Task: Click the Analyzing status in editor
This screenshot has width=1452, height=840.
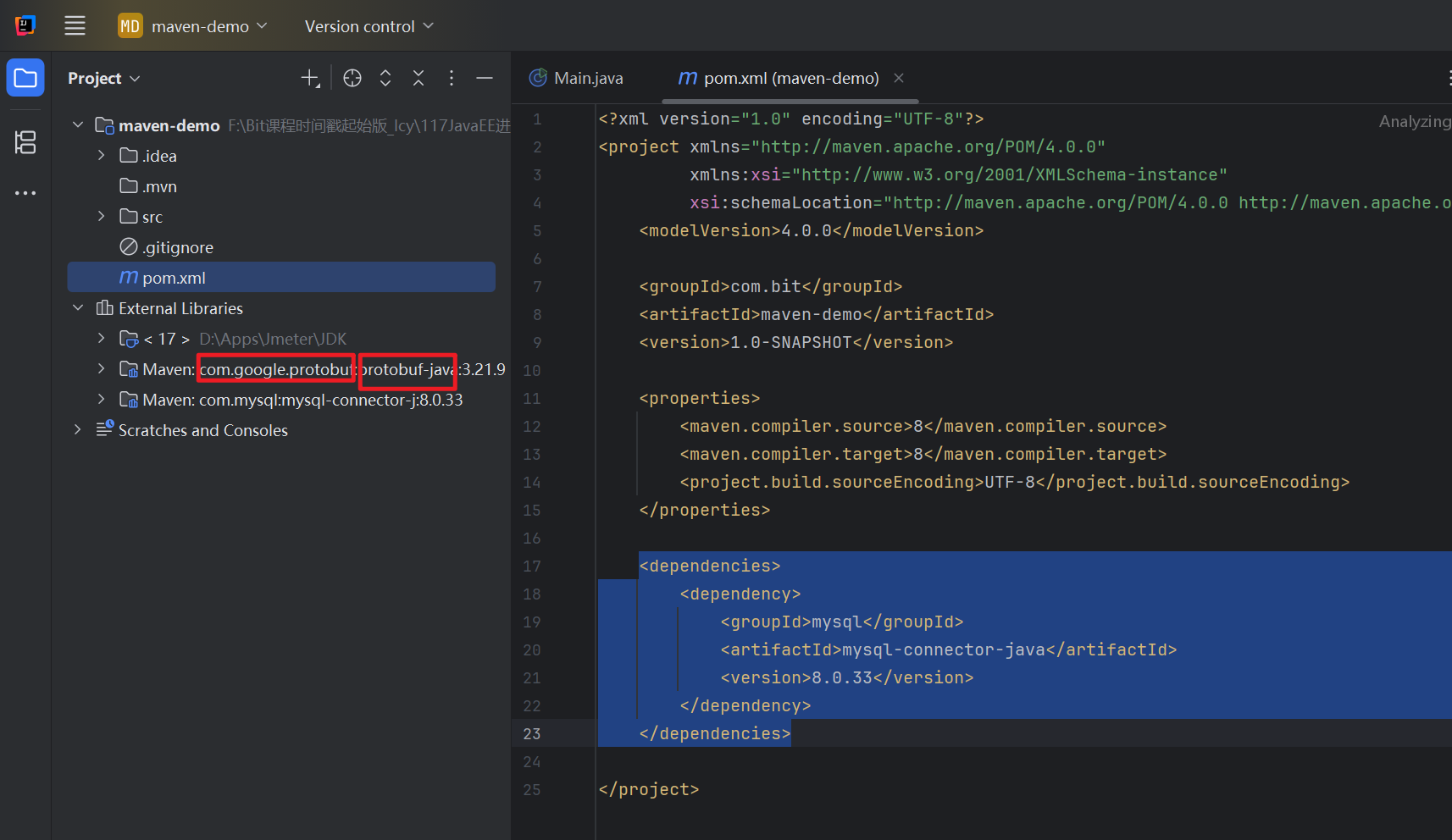Action: (1415, 121)
